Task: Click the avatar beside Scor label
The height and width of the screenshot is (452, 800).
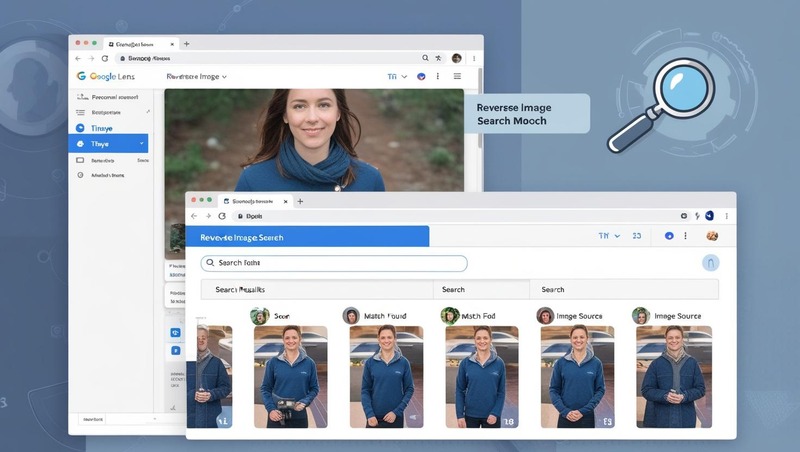Action: (x=260, y=316)
